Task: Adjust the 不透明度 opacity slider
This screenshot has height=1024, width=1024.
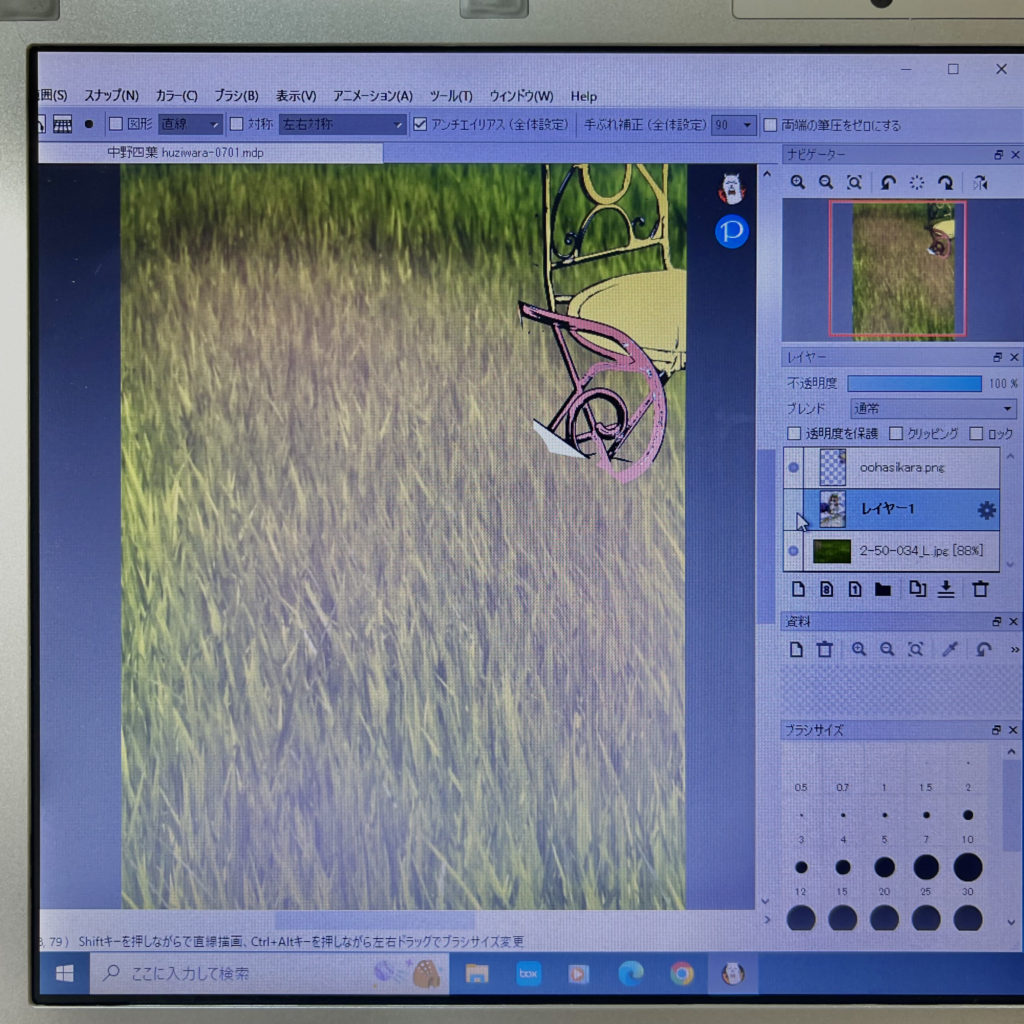Action: (x=914, y=384)
